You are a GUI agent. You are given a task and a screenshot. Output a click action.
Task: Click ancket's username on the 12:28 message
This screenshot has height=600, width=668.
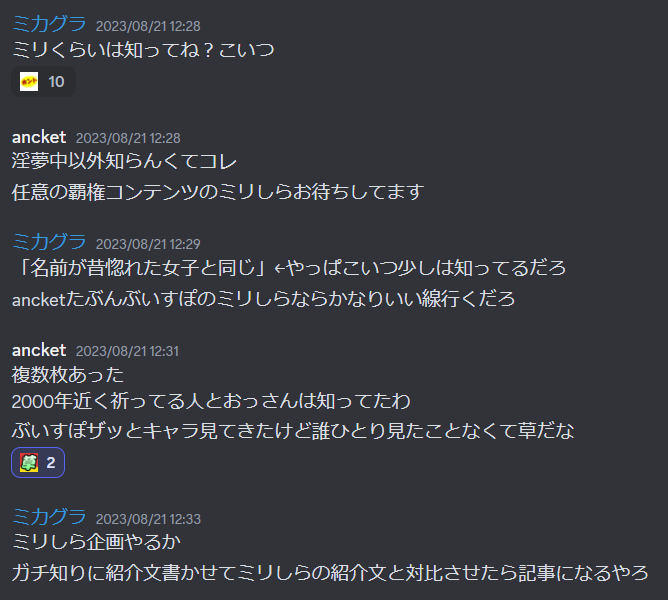coord(39,137)
